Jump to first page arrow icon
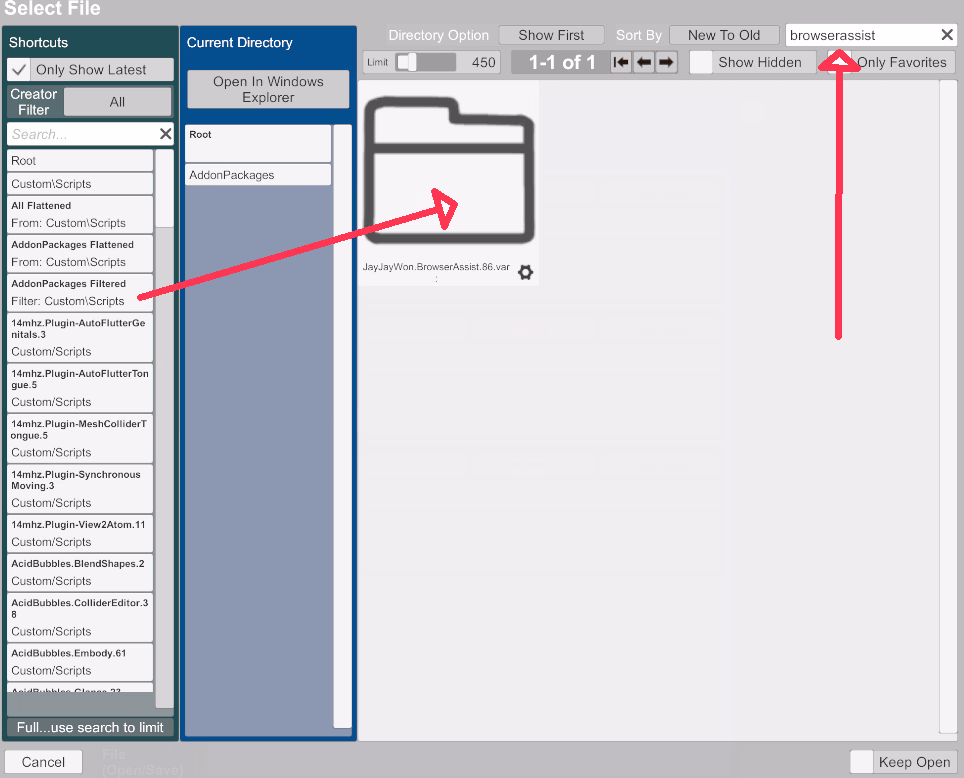Viewport: 964px width, 778px height. 622,62
